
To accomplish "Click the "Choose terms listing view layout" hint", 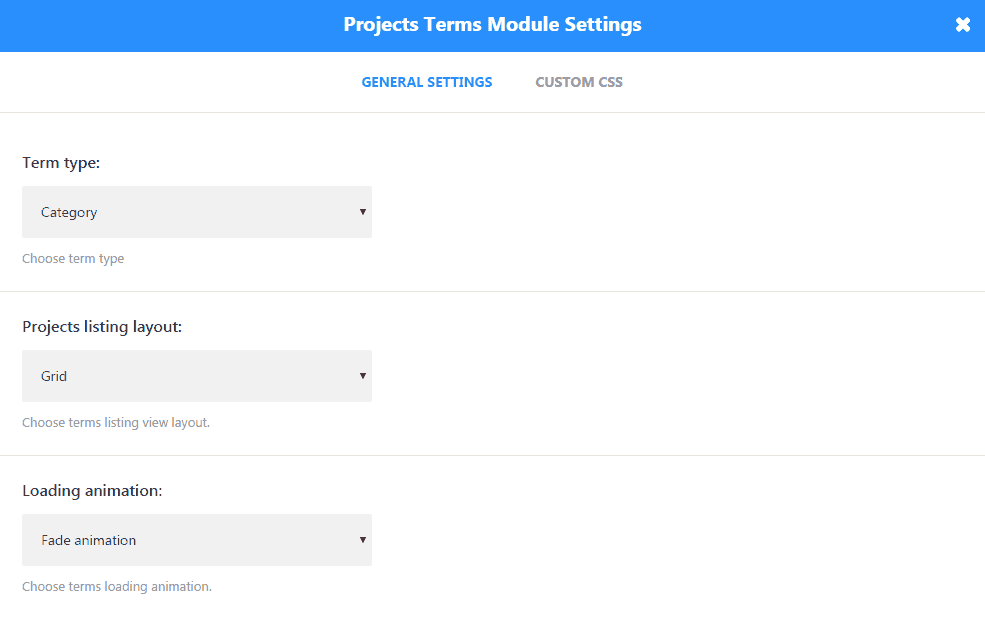I will pos(116,422).
